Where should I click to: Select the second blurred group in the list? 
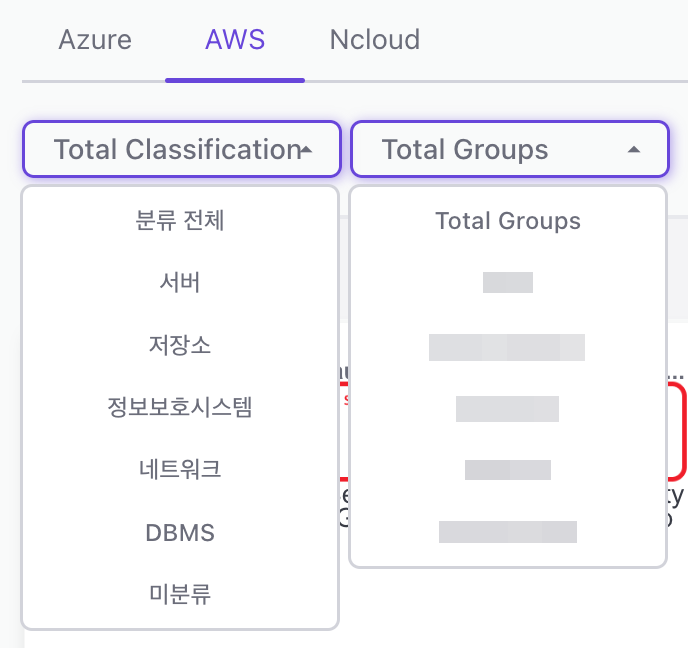[507, 347]
